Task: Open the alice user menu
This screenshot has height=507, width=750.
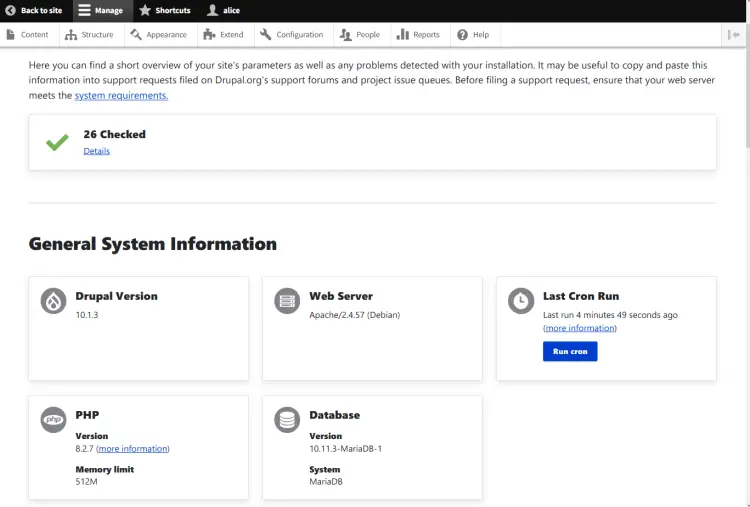Action: (223, 10)
